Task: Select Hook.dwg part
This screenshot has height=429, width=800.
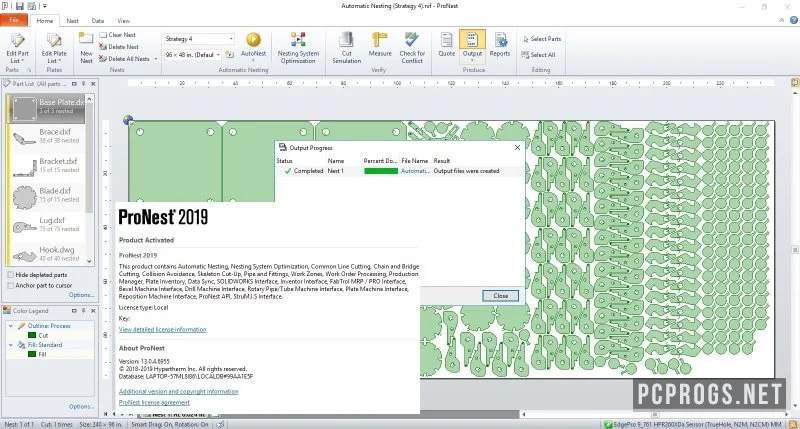Action: pos(46,254)
